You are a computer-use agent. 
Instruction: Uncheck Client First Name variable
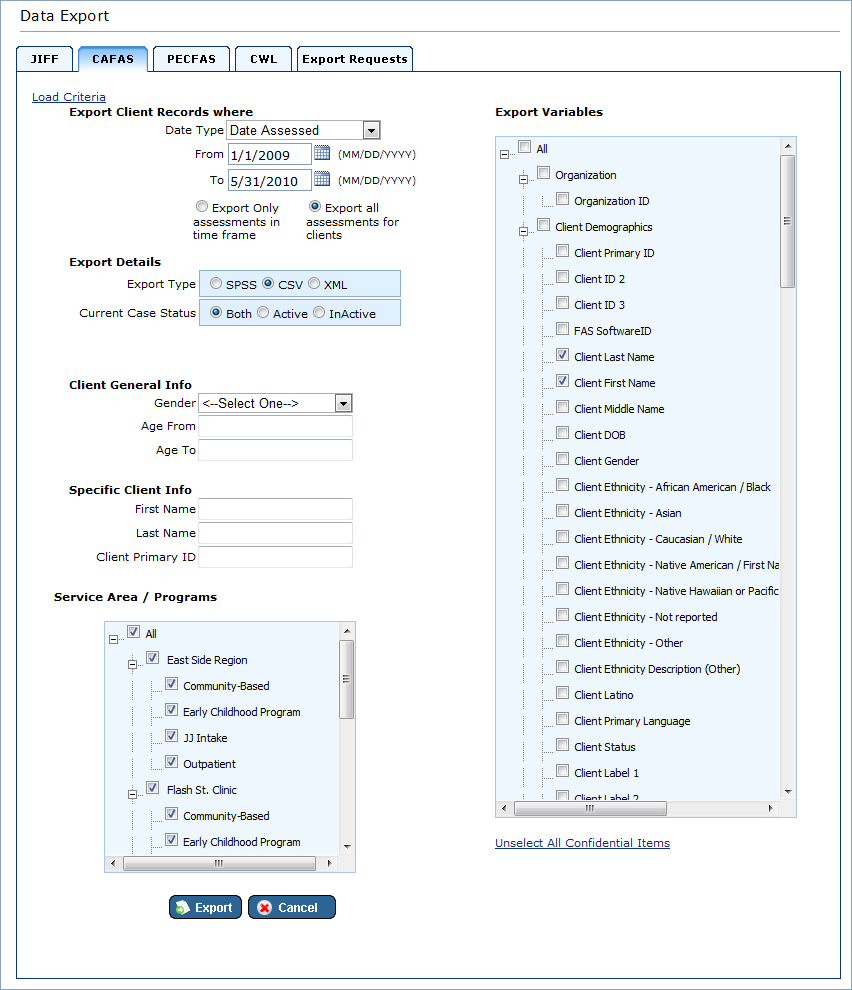[562, 381]
